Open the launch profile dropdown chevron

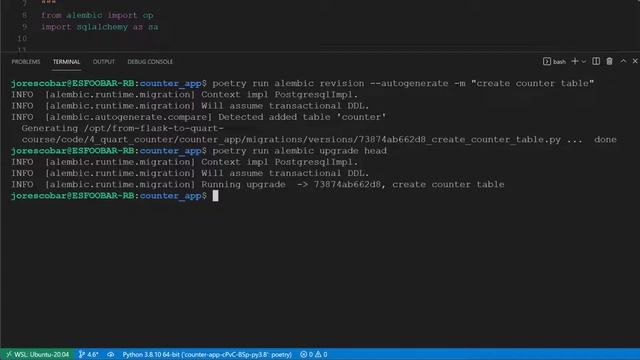click(x=584, y=62)
